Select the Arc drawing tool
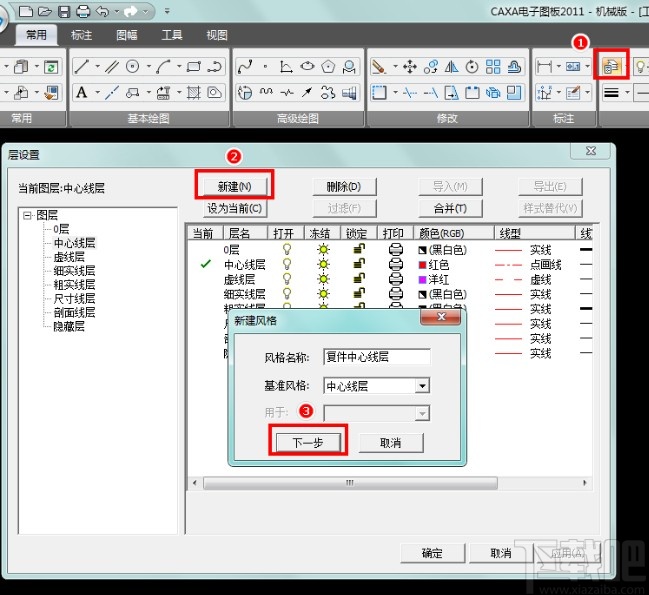This screenshot has width=649, height=595. [163, 66]
